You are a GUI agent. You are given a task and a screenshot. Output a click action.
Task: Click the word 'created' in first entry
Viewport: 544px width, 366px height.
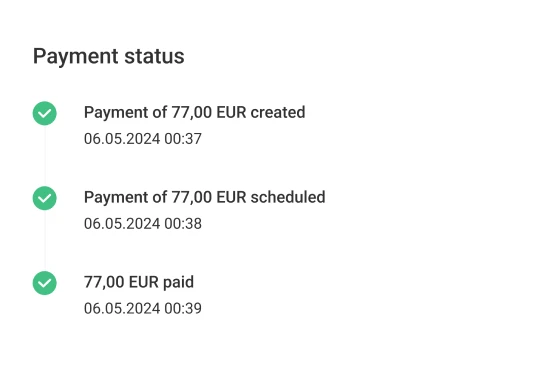(278, 112)
